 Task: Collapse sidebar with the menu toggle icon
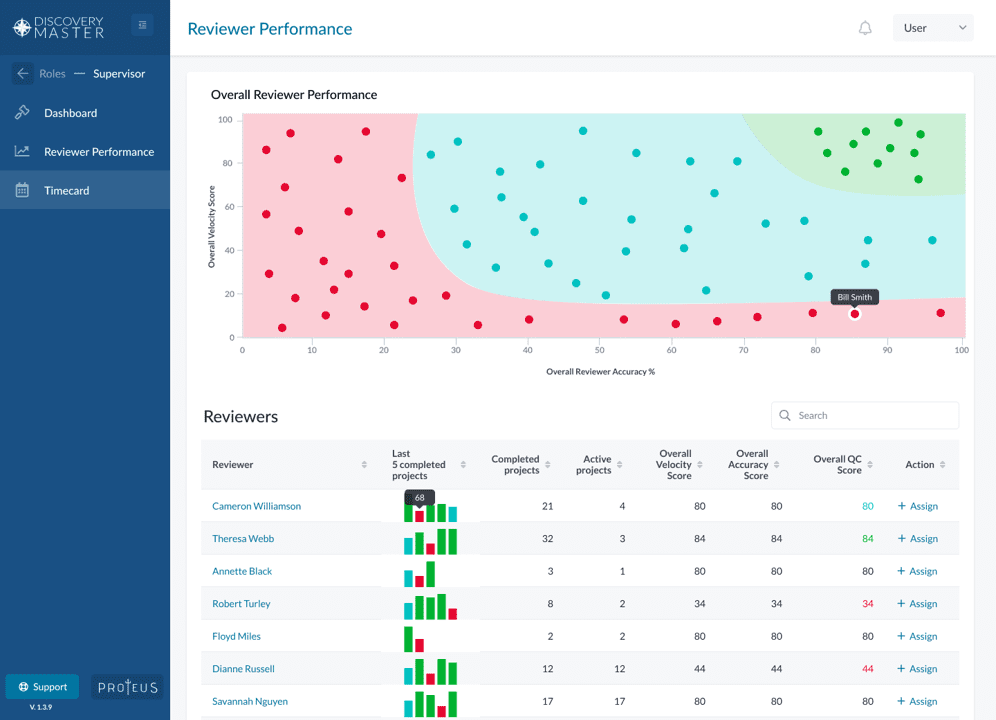142,26
